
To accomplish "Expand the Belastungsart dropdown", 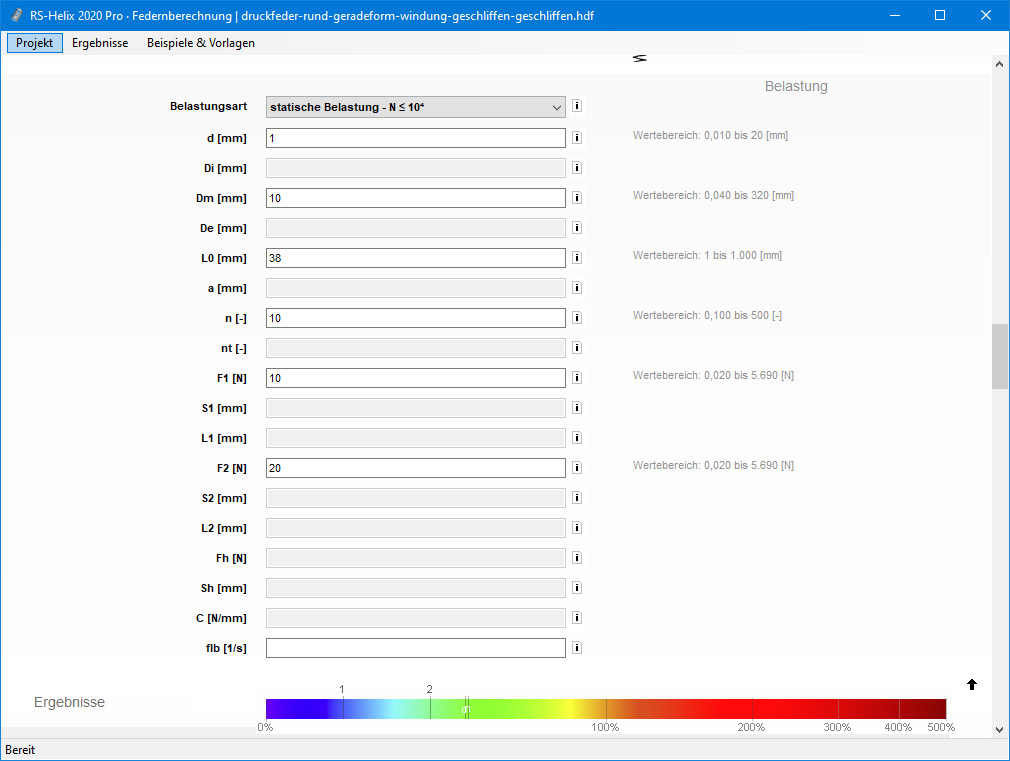I will 416,107.
